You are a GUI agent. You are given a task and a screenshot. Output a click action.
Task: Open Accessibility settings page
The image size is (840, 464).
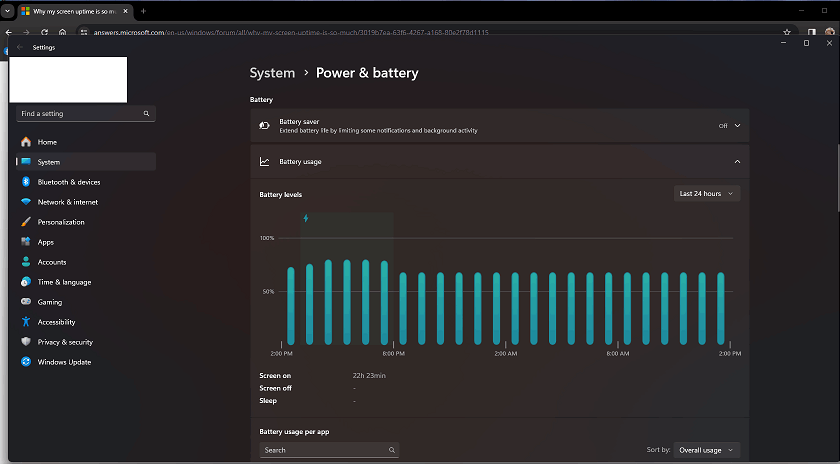click(x=86, y=322)
